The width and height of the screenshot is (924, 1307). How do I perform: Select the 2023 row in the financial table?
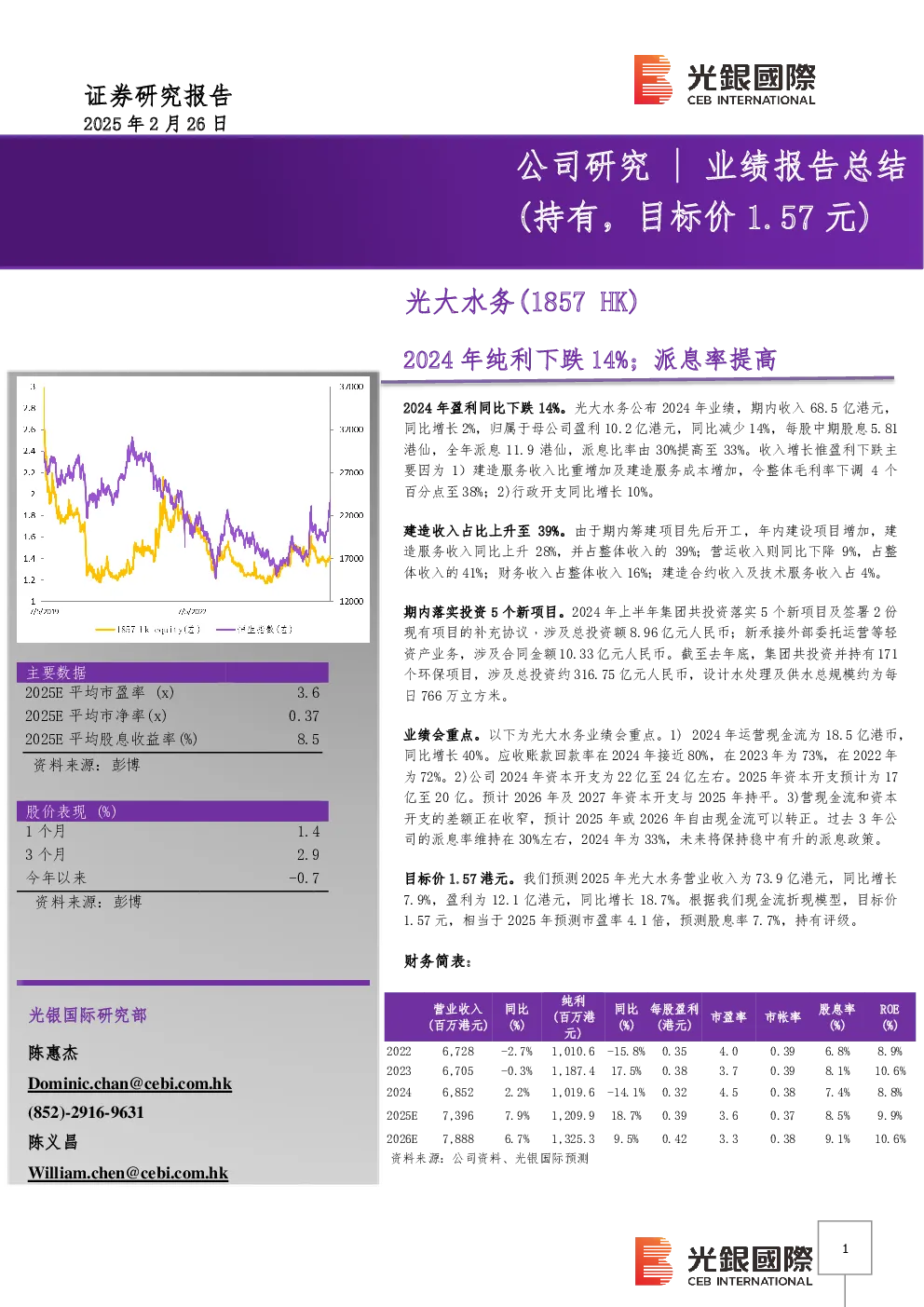pos(649,1072)
